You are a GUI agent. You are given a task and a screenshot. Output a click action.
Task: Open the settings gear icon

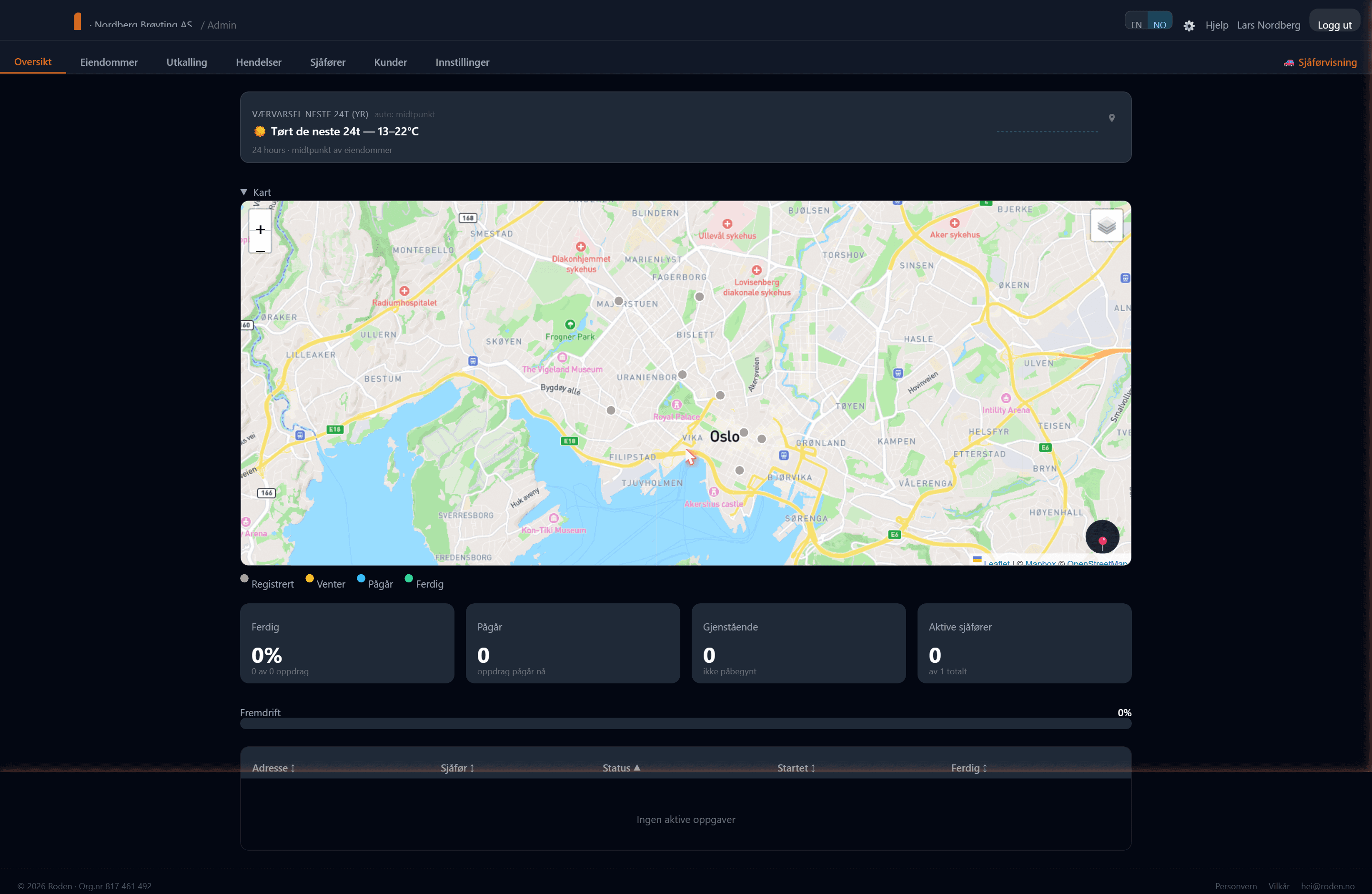pos(1189,25)
